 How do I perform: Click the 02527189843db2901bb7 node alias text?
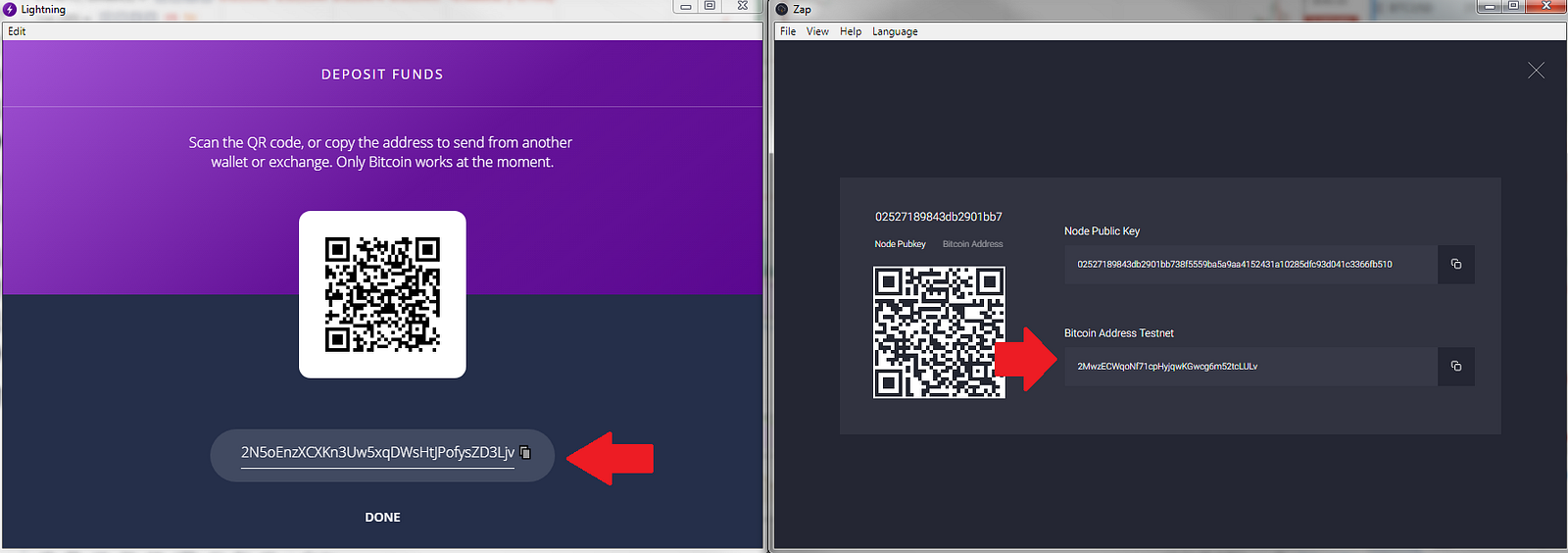[x=938, y=217]
